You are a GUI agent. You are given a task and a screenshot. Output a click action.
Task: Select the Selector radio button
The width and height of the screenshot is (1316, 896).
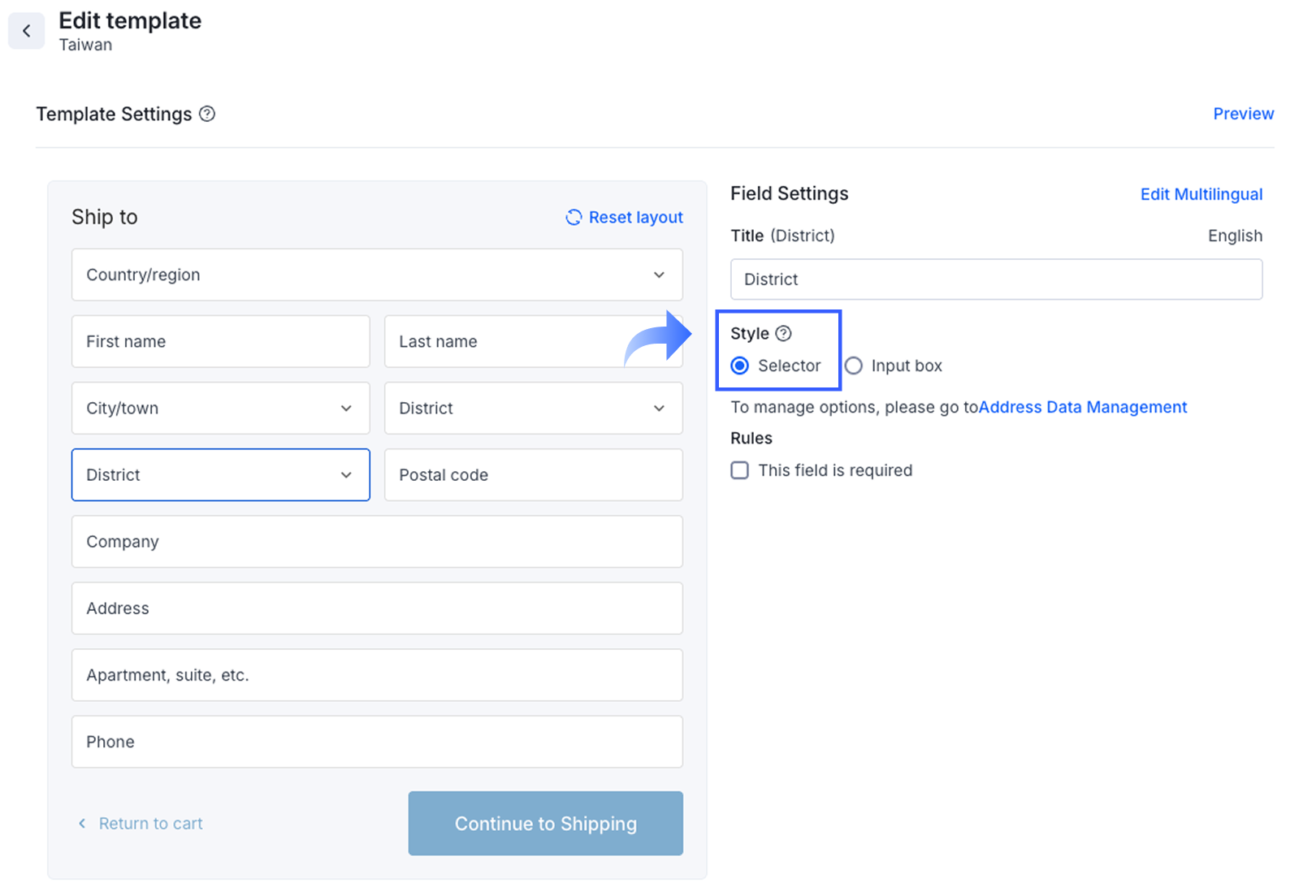pos(740,366)
